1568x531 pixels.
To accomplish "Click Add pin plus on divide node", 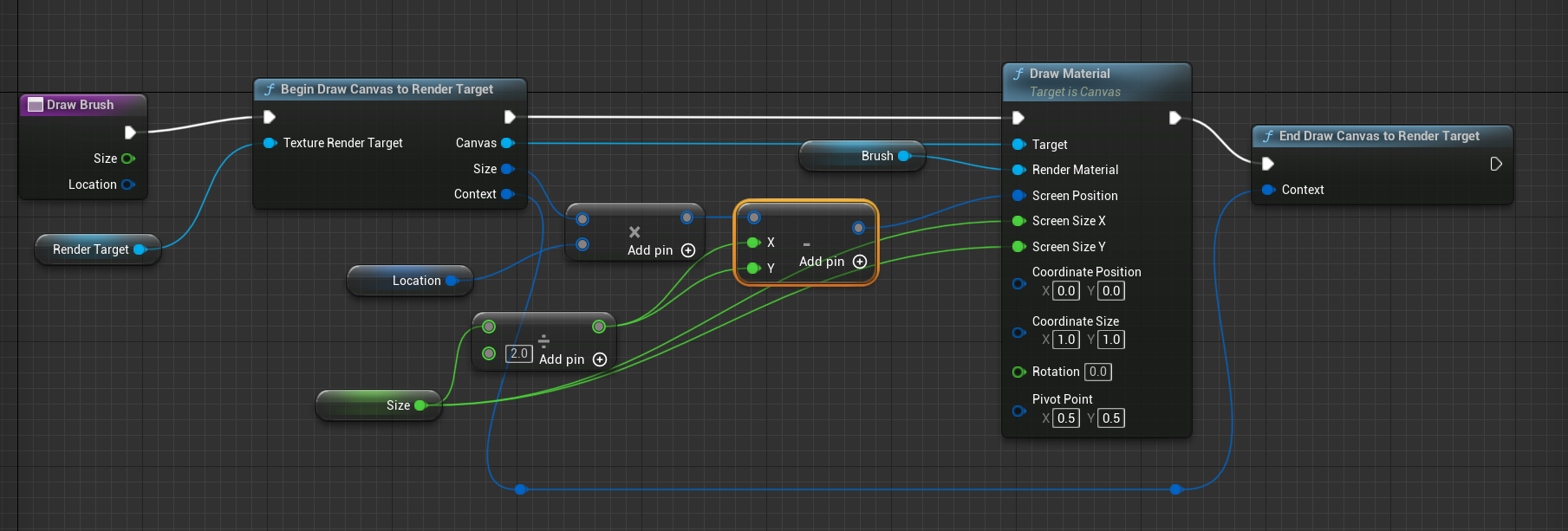I will point(600,359).
